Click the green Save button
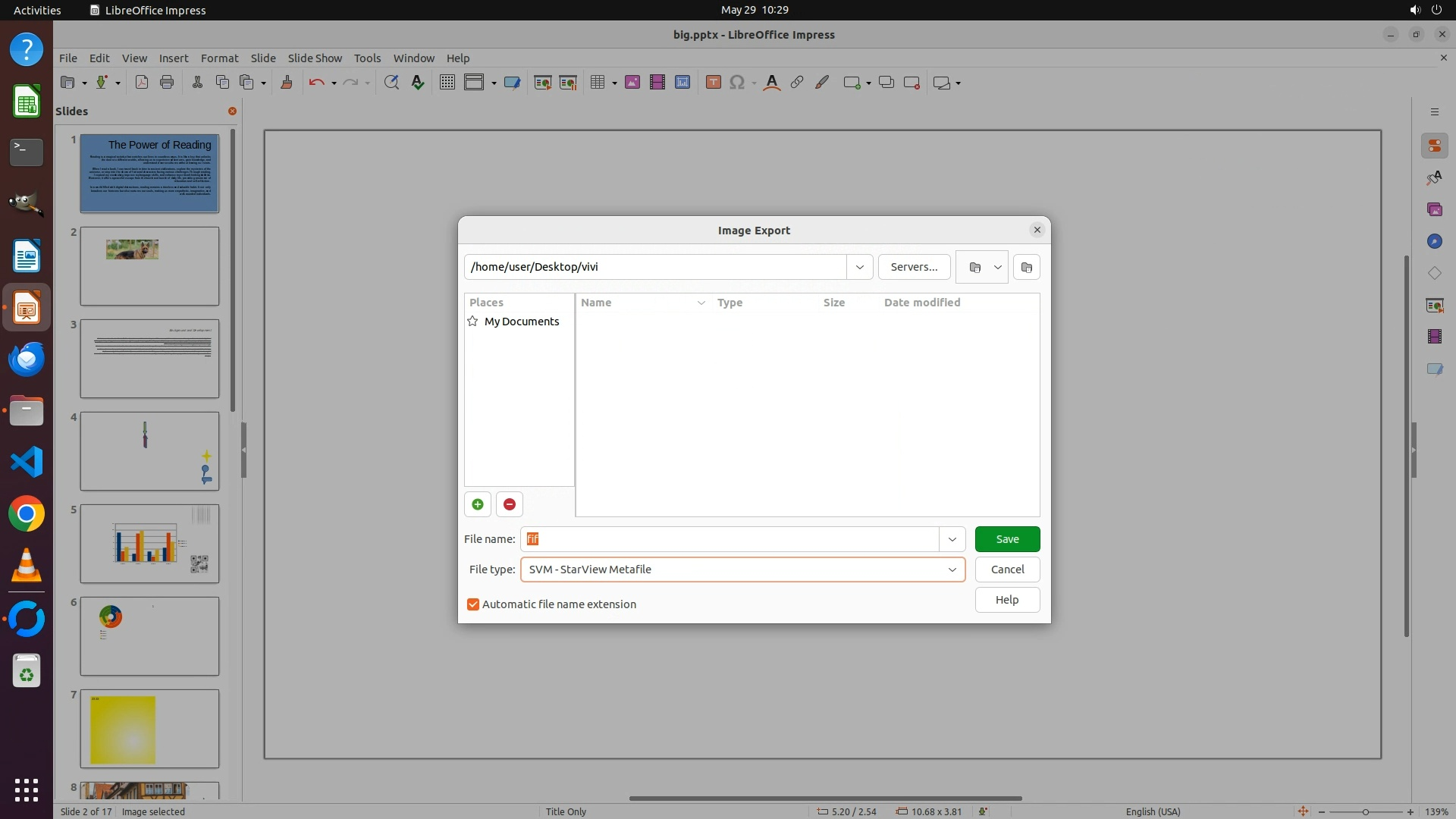This screenshot has width=1456, height=819. tap(1007, 539)
